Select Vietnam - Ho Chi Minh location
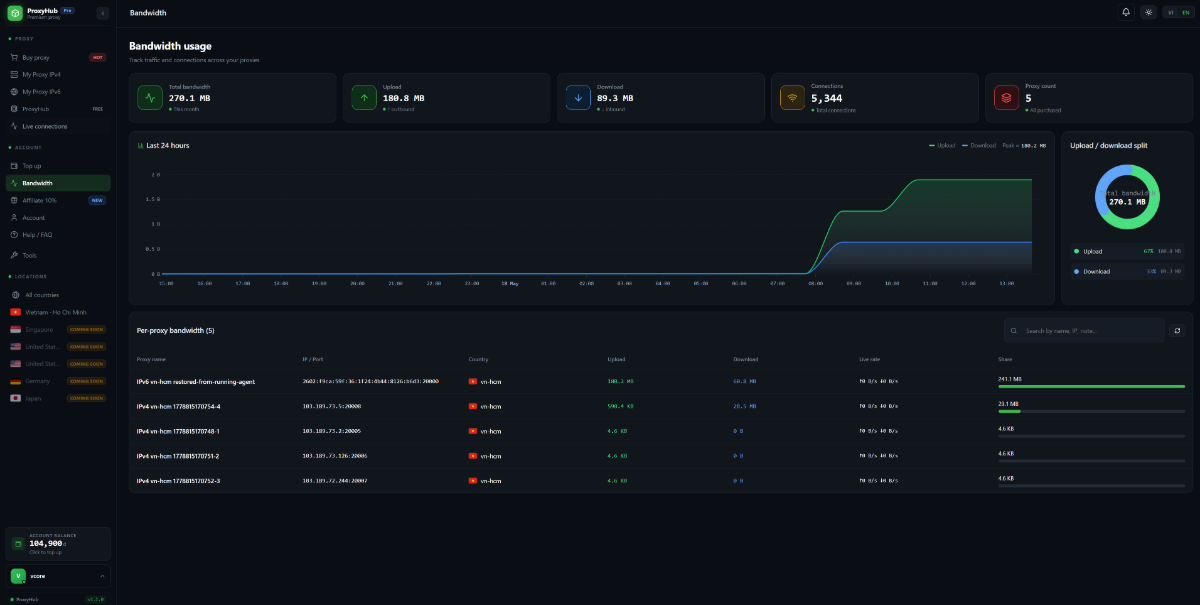Screen dimensions: 1200x605 click(x=58, y=312)
